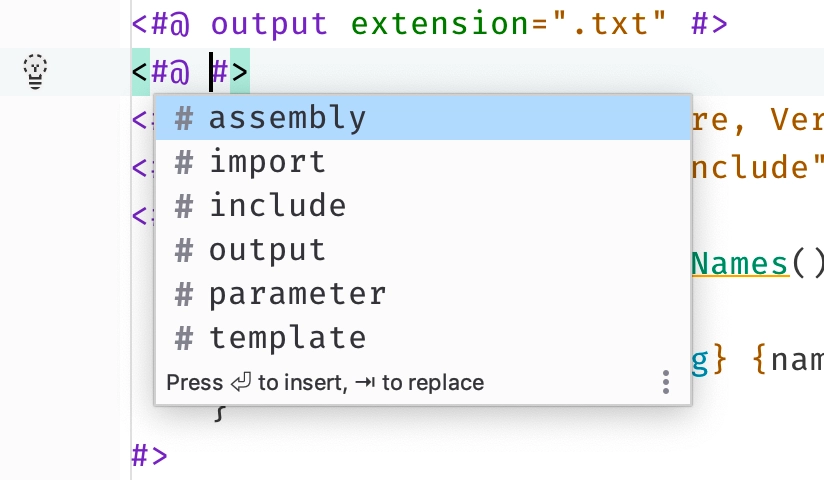Viewport: 824px width, 480px height.
Task: Click the underlined Names method reference
Action: (x=740, y=264)
